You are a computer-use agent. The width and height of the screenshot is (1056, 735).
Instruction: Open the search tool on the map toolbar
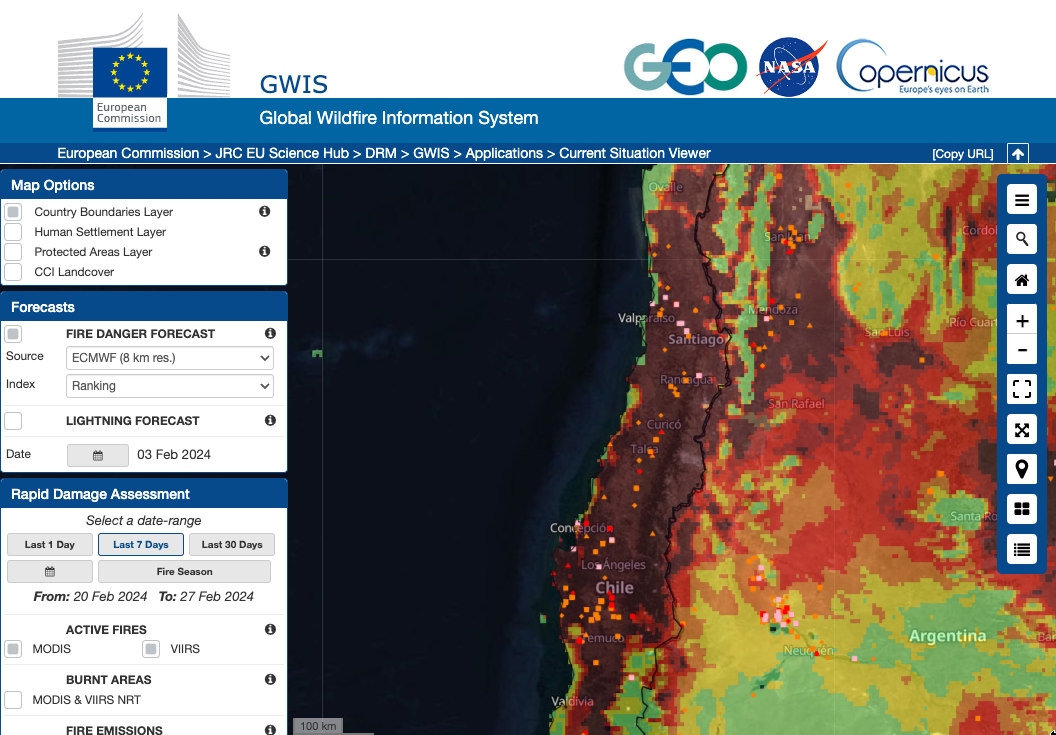1021,239
